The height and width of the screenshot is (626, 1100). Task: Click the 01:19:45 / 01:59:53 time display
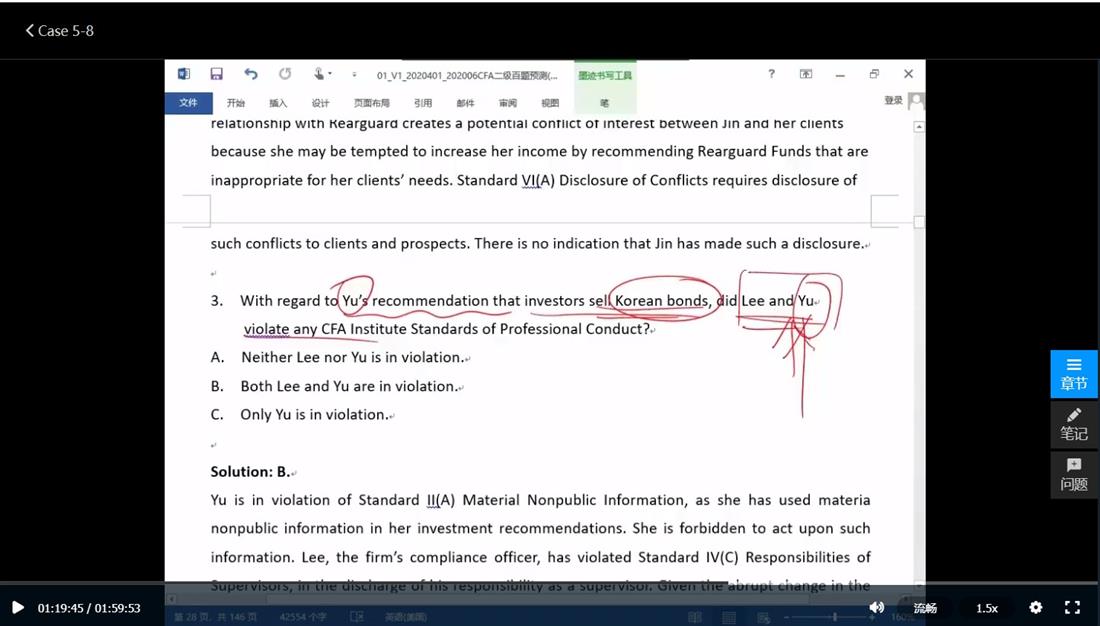point(89,608)
